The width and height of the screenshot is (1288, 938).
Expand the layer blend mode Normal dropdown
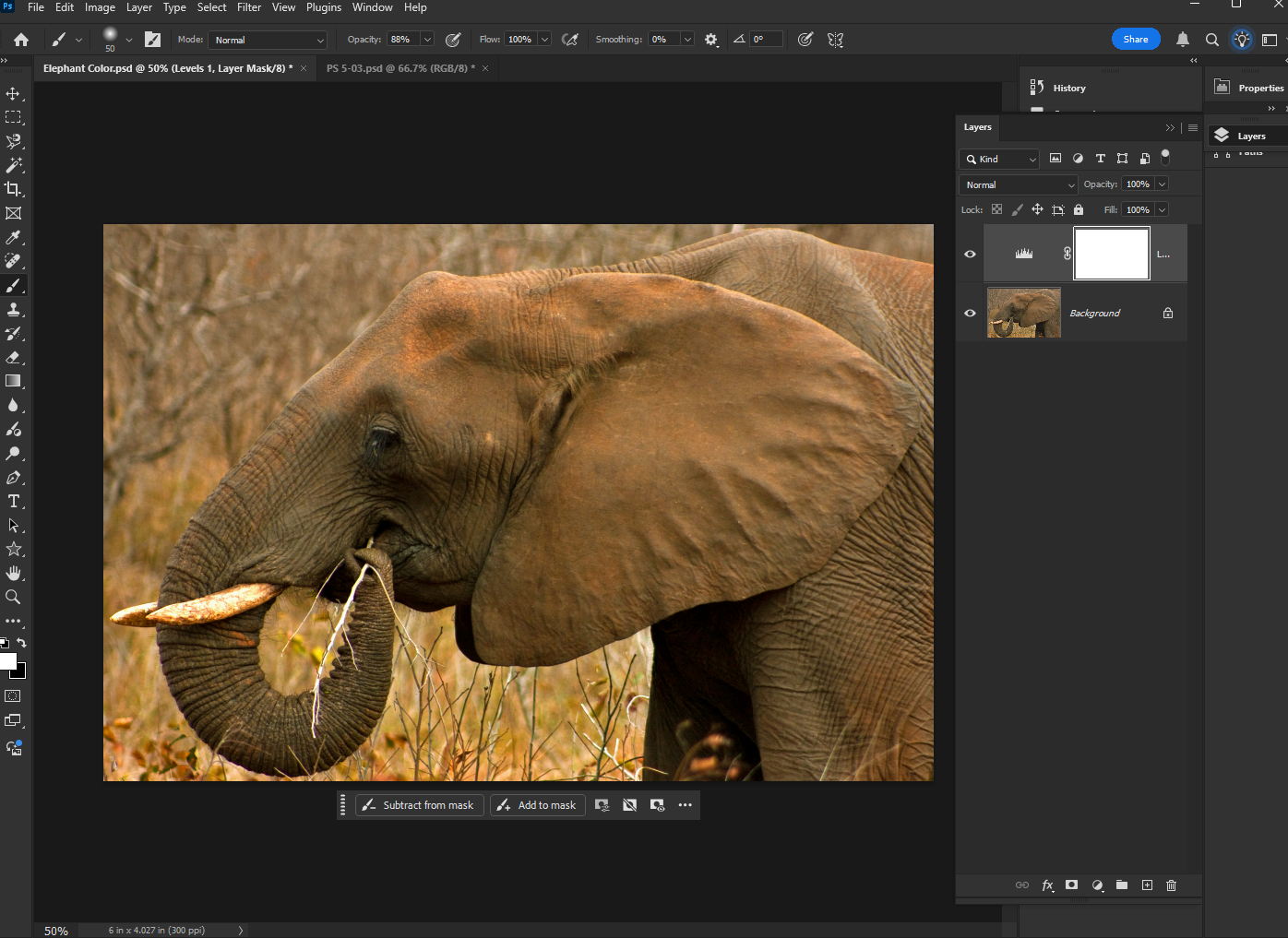(1018, 185)
